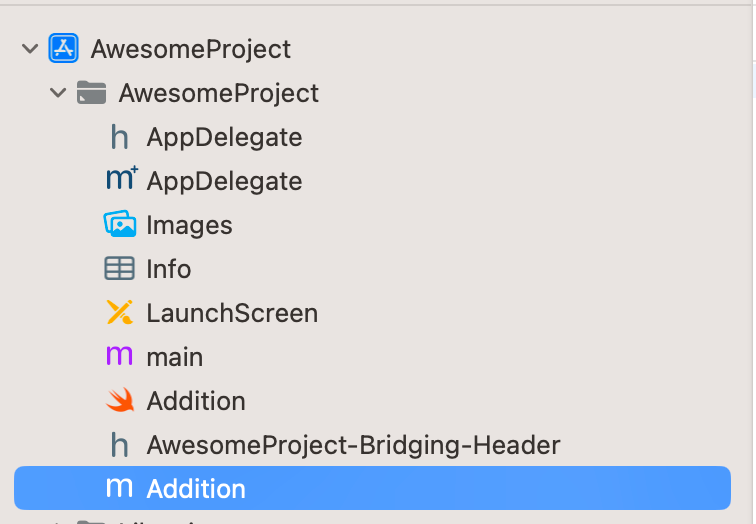The width and height of the screenshot is (756, 524).
Task: Collapse the AwesomeProject folder group
Action: coord(58,93)
